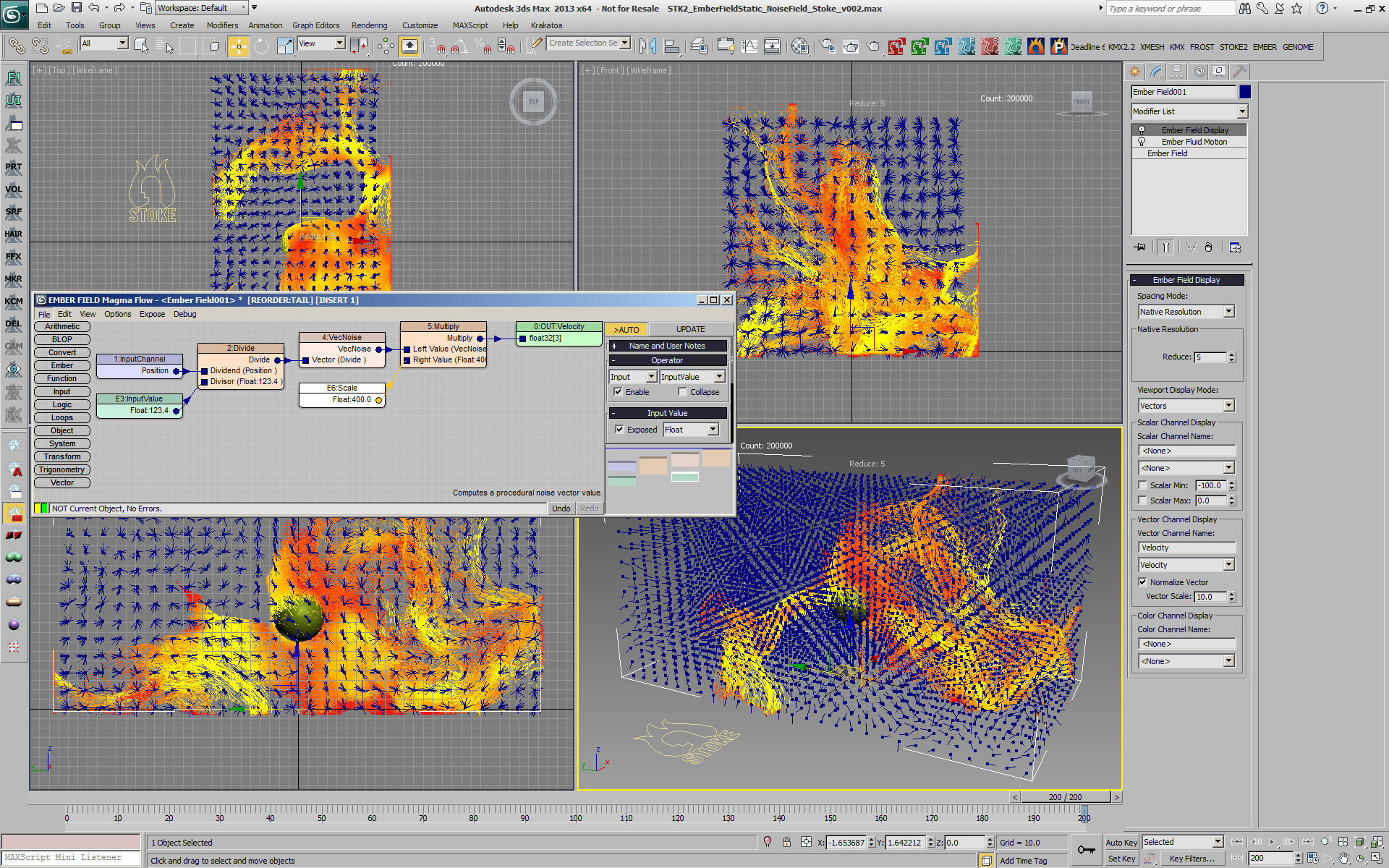Click the Play Animation control
The width and height of the screenshot is (1389, 868).
tap(1273, 842)
